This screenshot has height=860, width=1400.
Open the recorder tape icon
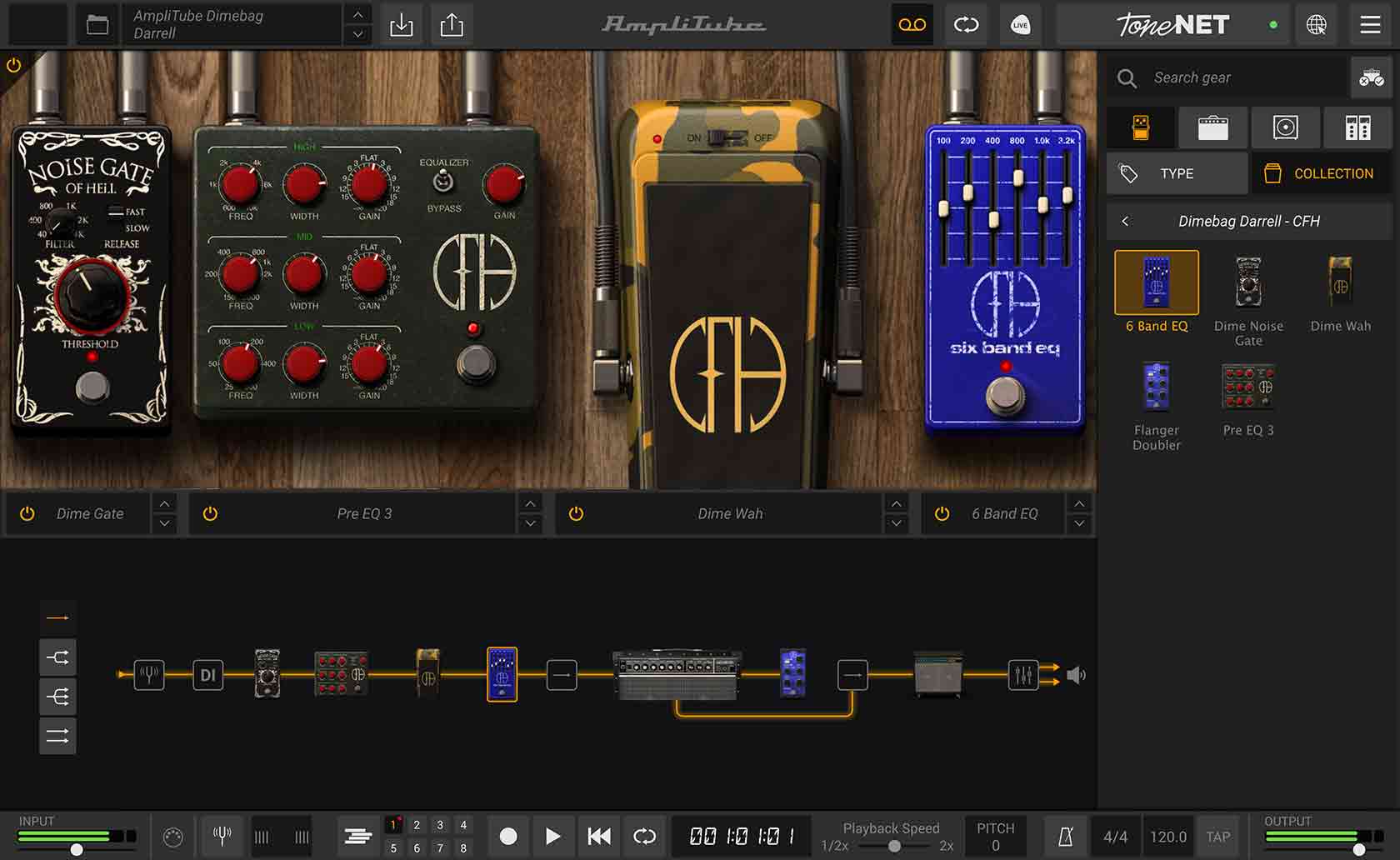coord(912,25)
